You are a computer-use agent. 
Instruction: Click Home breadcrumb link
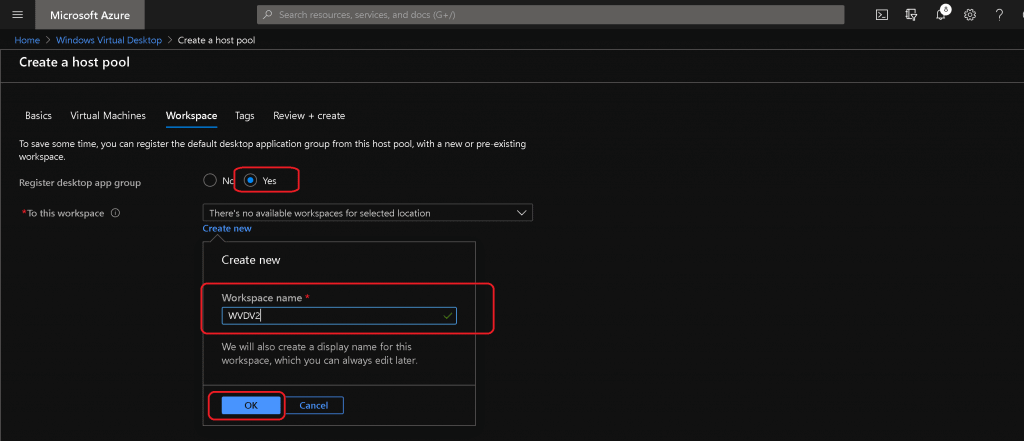tap(27, 40)
